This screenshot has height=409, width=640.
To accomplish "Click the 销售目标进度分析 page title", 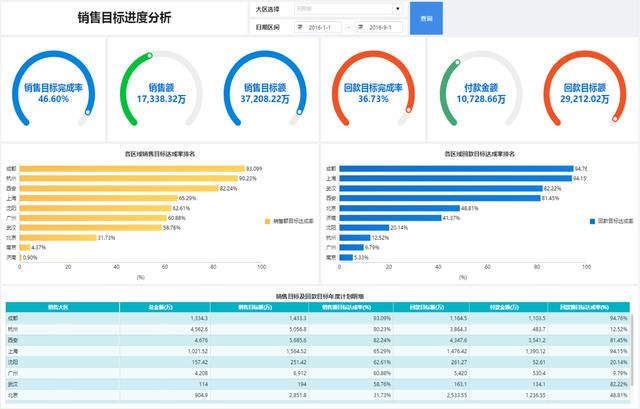I will coord(124,18).
